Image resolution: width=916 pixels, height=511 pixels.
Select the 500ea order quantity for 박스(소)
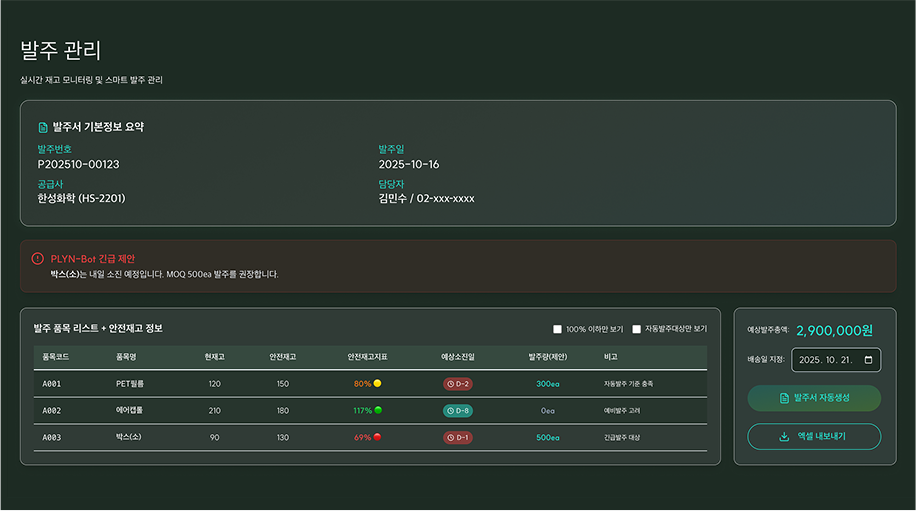pyautogui.click(x=547, y=438)
